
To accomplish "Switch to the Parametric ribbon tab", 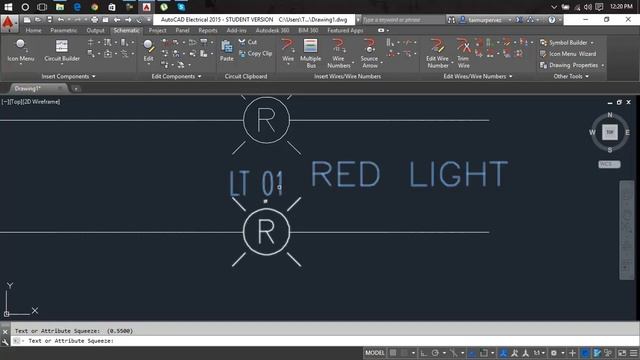I will [x=63, y=31].
